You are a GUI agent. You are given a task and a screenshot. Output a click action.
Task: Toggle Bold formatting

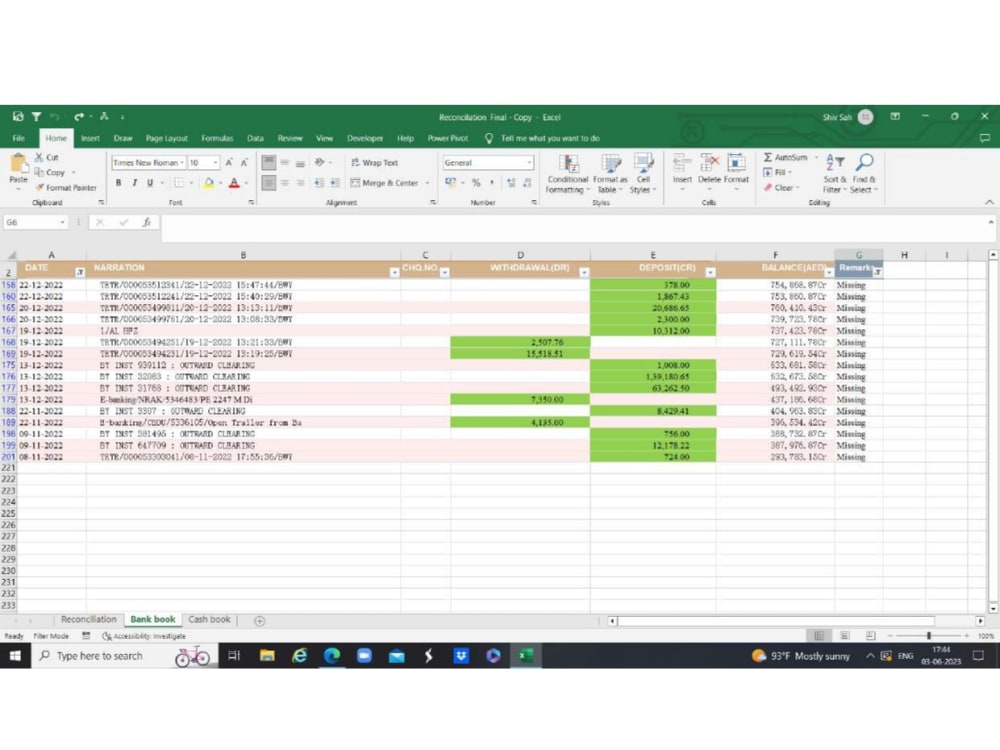pyautogui.click(x=119, y=183)
